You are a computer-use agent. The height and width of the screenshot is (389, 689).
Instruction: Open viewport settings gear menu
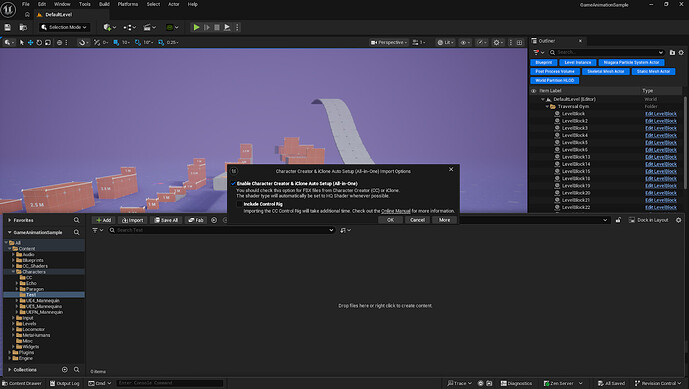[498, 43]
